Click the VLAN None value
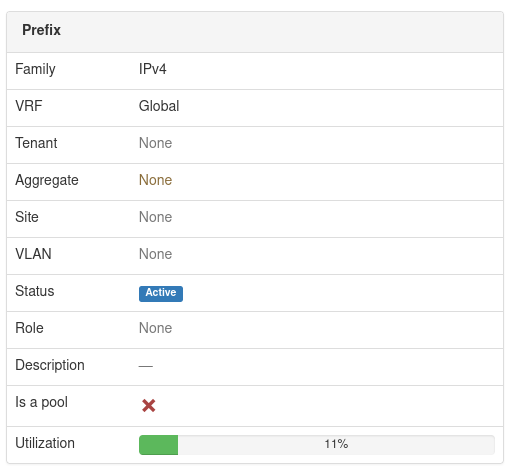The width and height of the screenshot is (511, 474). click(x=155, y=254)
